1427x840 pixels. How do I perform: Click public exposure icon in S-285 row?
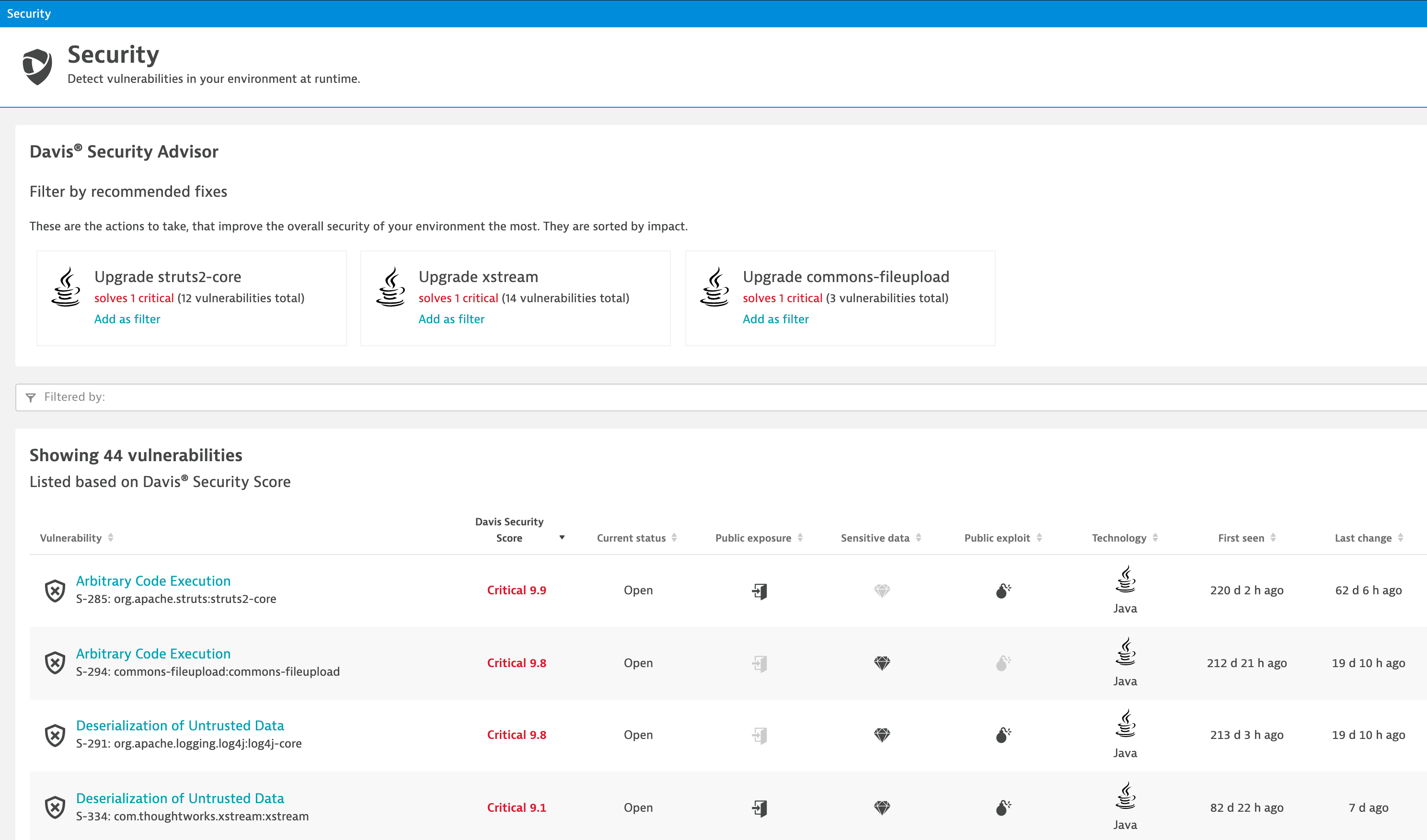pos(760,591)
